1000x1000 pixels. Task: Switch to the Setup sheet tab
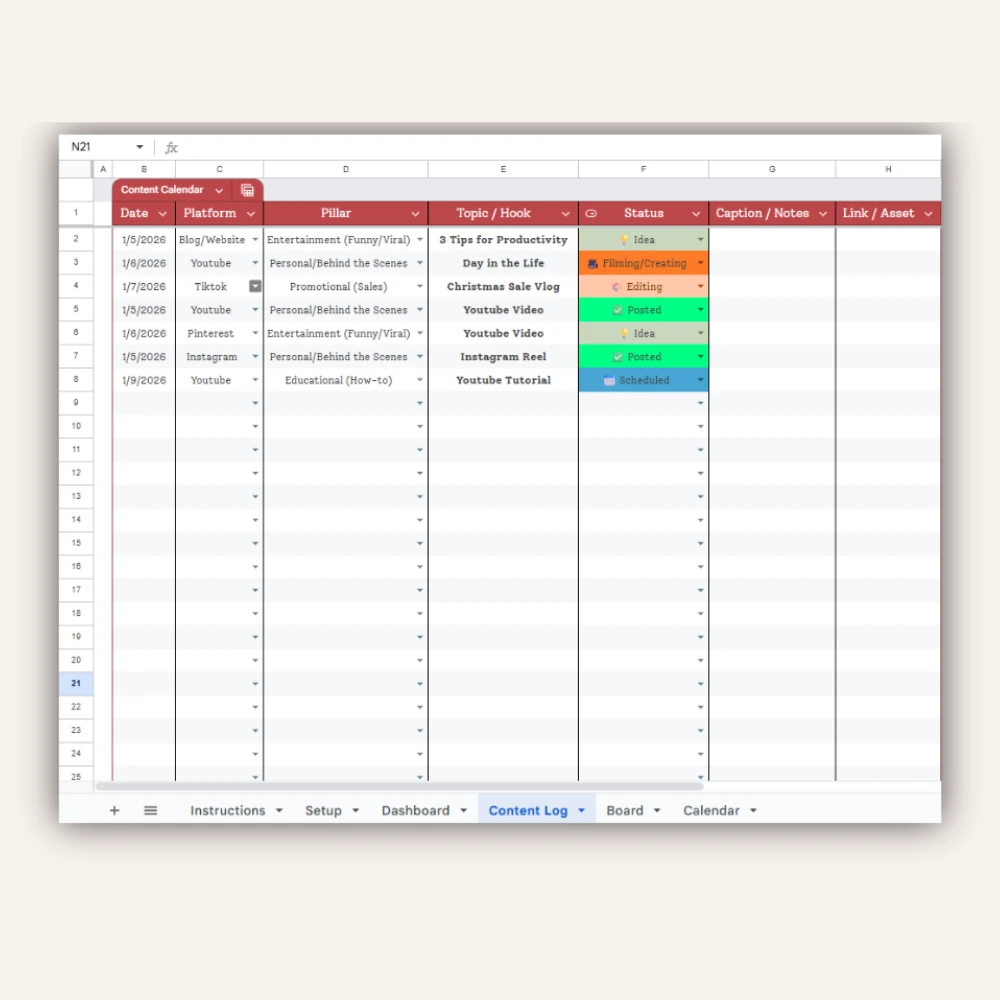point(325,810)
